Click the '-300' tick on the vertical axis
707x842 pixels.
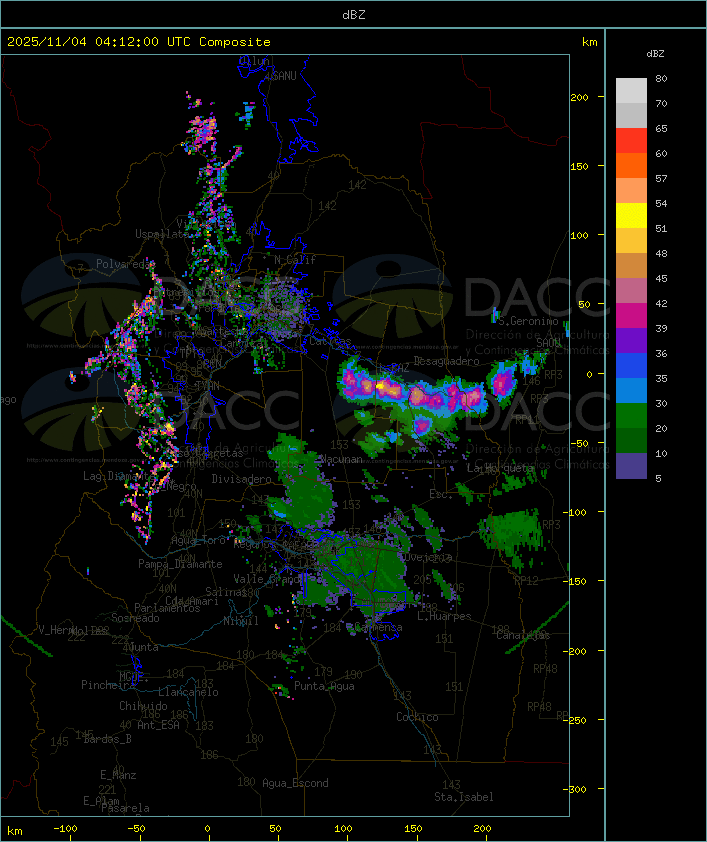(x=574, y=789)
